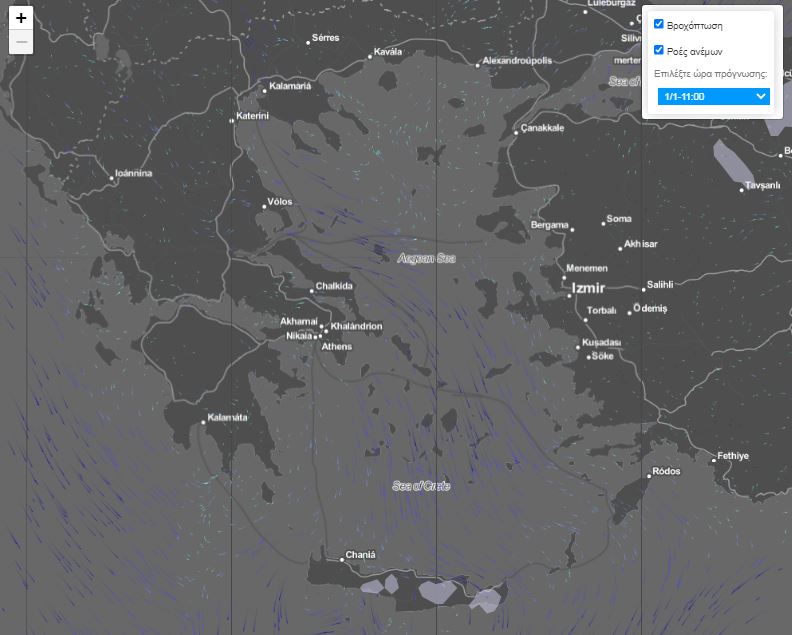Click the Fethiye city label
Image resolution: width=792 pixels, height=635 pixels.
[x=733, y=456]
